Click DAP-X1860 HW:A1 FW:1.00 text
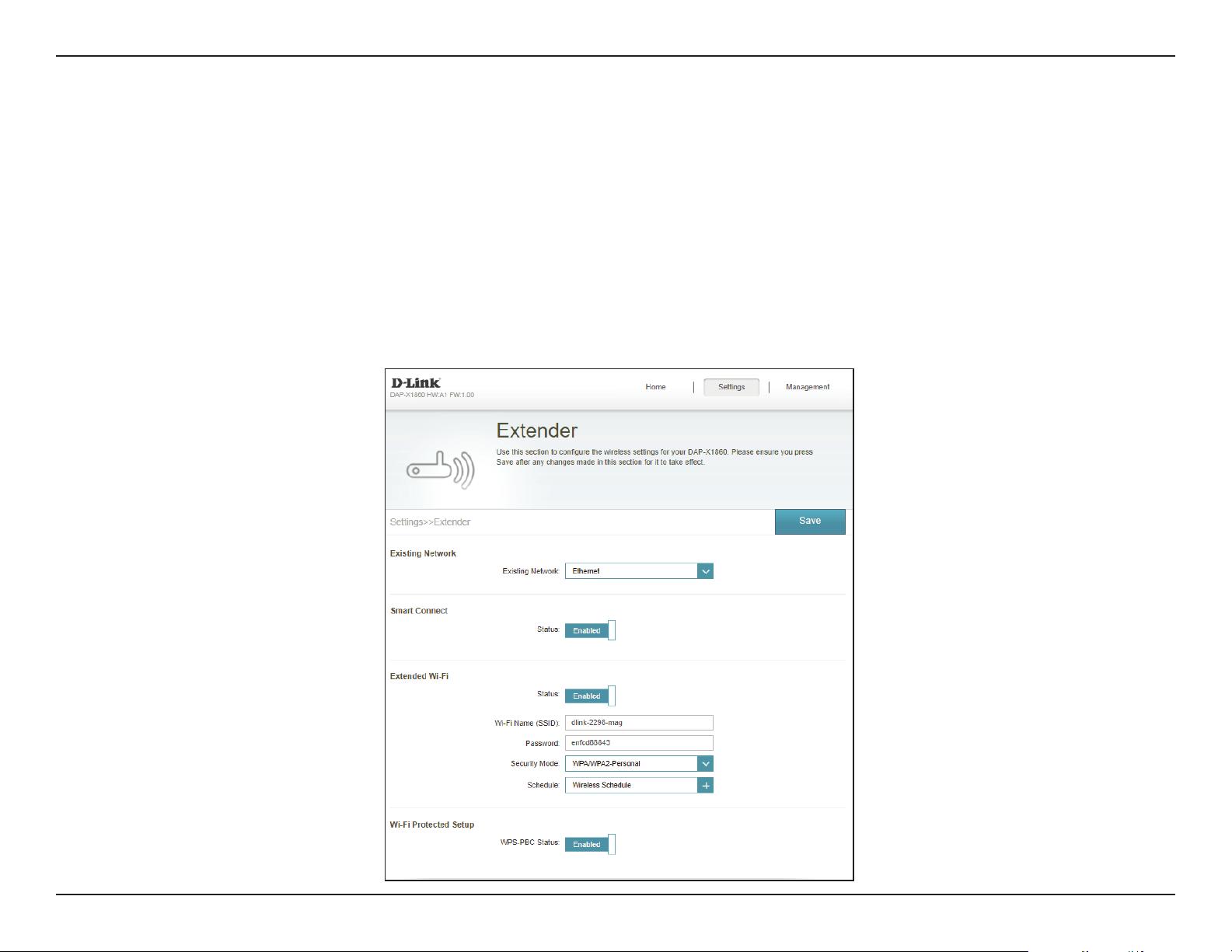The width and height of the screenshot is (1232, 952). click(431, 395)
